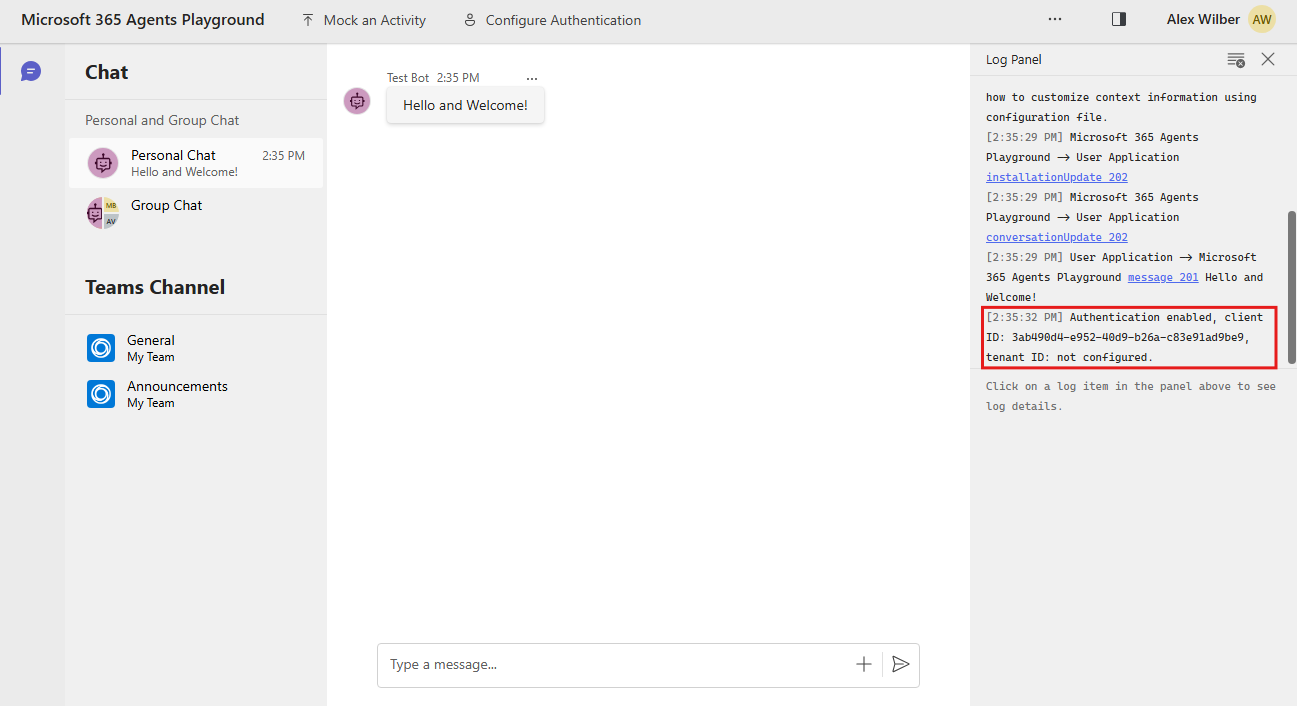Click the Type a message input field
The width and height of the screenshot is (1297, 706).
pyautogui.click(x=600, y=664)
